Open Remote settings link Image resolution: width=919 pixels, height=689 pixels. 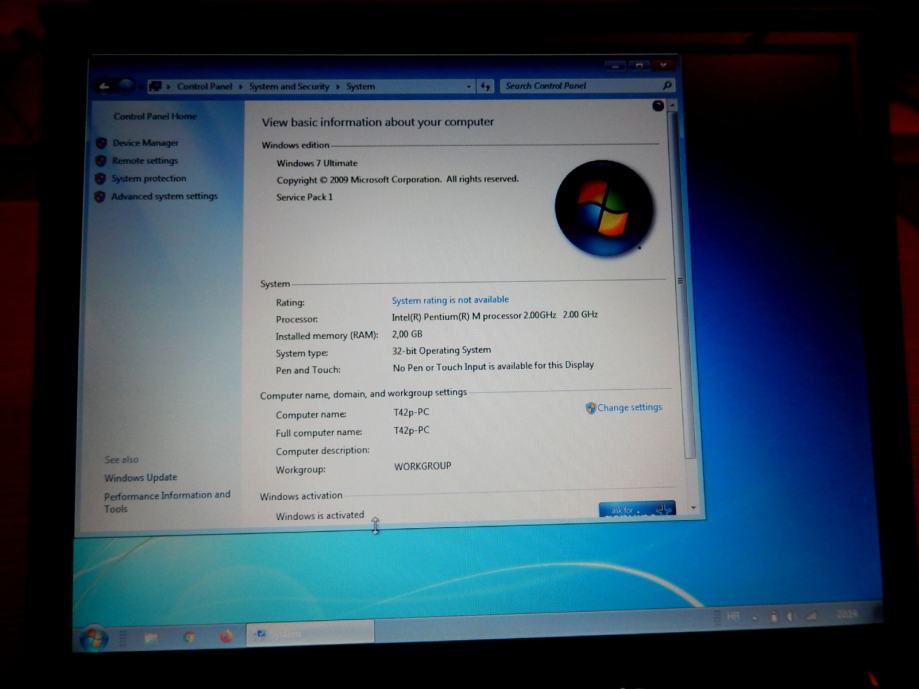145,161
